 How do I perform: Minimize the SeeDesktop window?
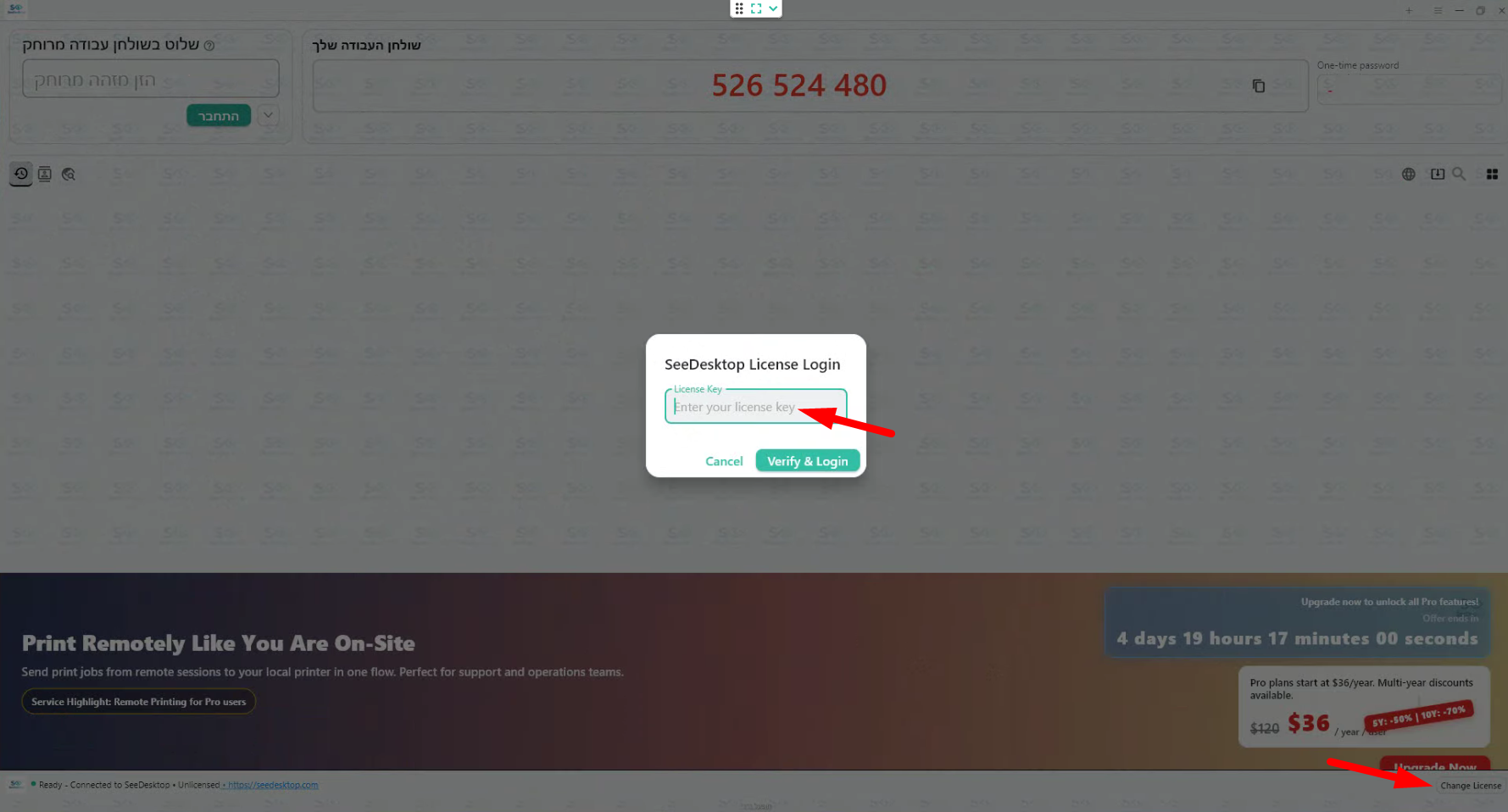click(1459, 10)
